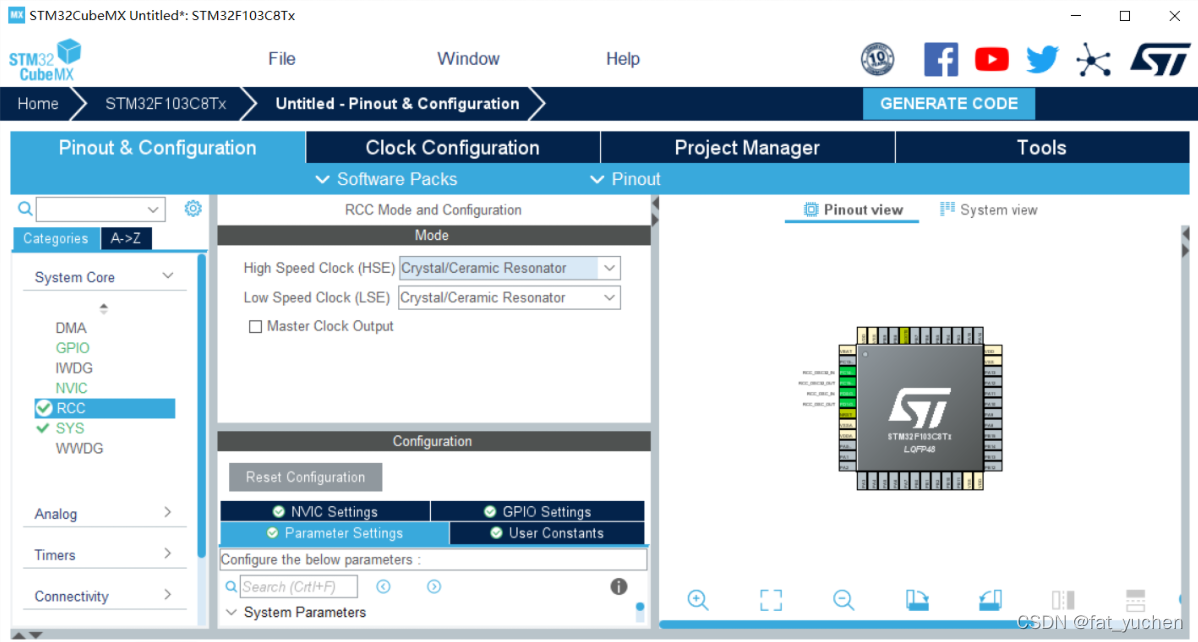The image size is (1198, 642).
Task: Click the search magnifier in the left panel
Action: tap(25, 209)
